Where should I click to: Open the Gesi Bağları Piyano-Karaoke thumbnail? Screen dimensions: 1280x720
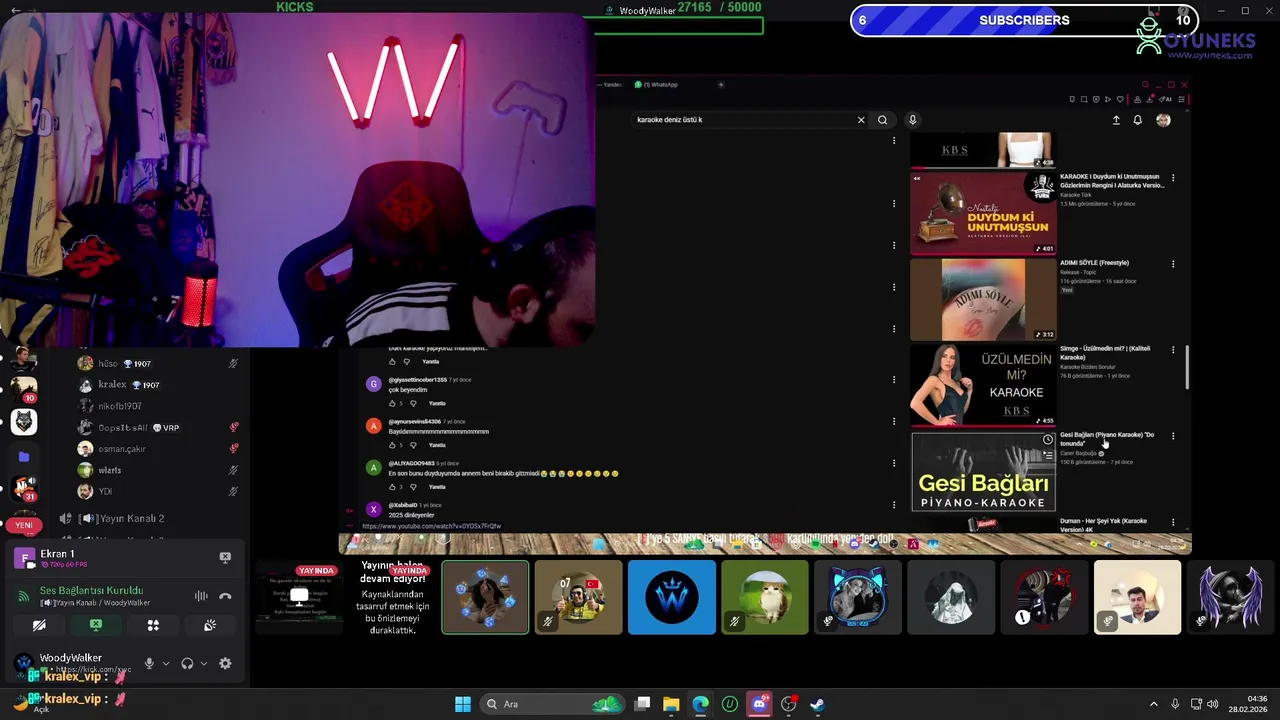tap(983, 472)
